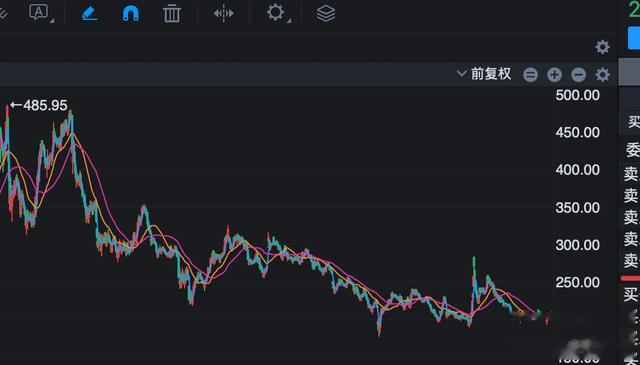Expand the 前复权 adjustment dropdown
Viewport: 640px width, 365px height.
click(x=484, y=74)
